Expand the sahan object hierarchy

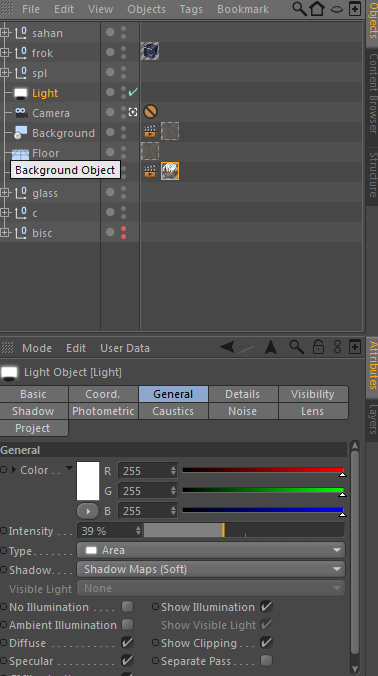pyautogui.click(x=5, y=32)
